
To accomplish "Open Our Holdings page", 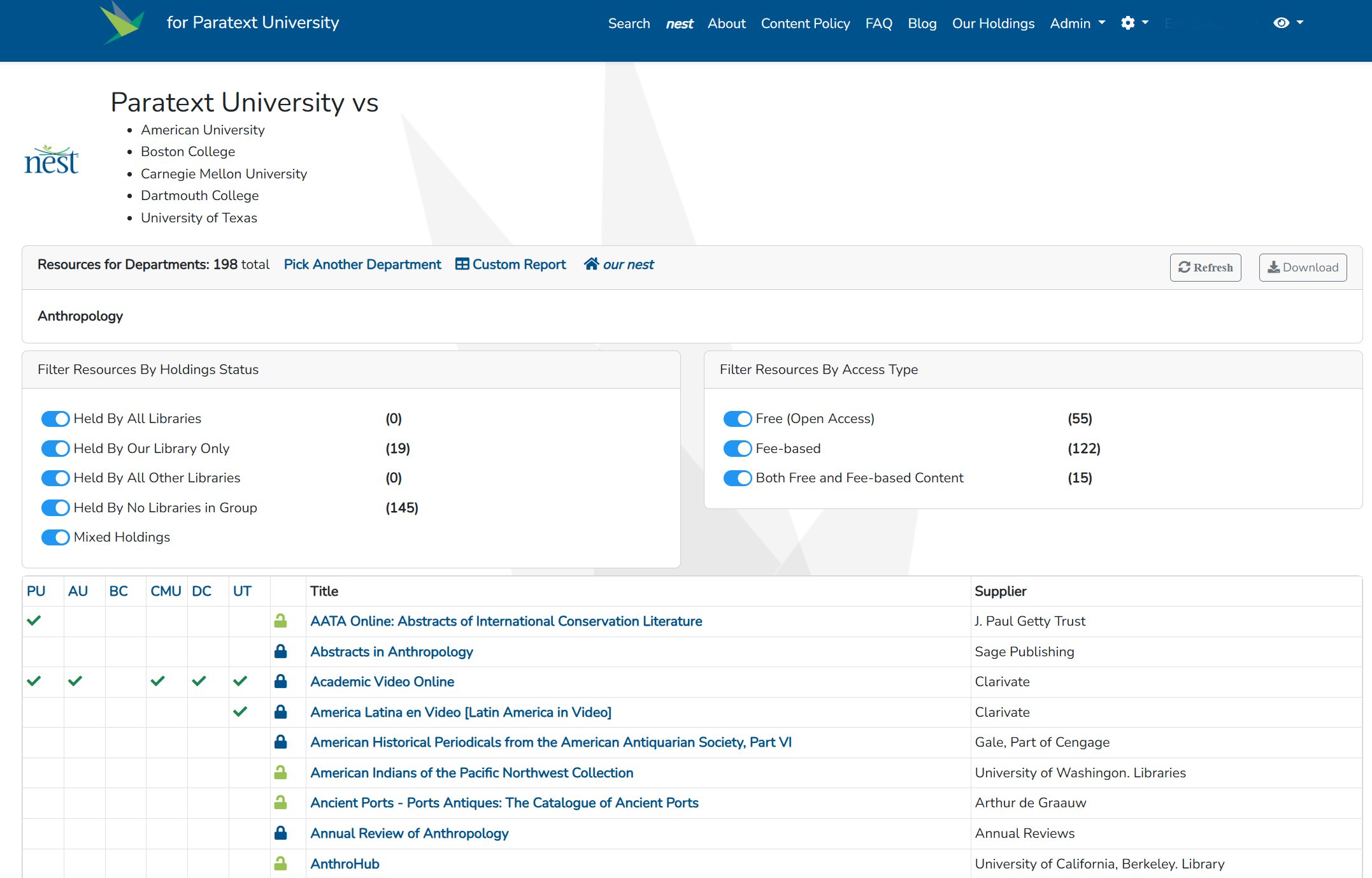I will [993, 24].
